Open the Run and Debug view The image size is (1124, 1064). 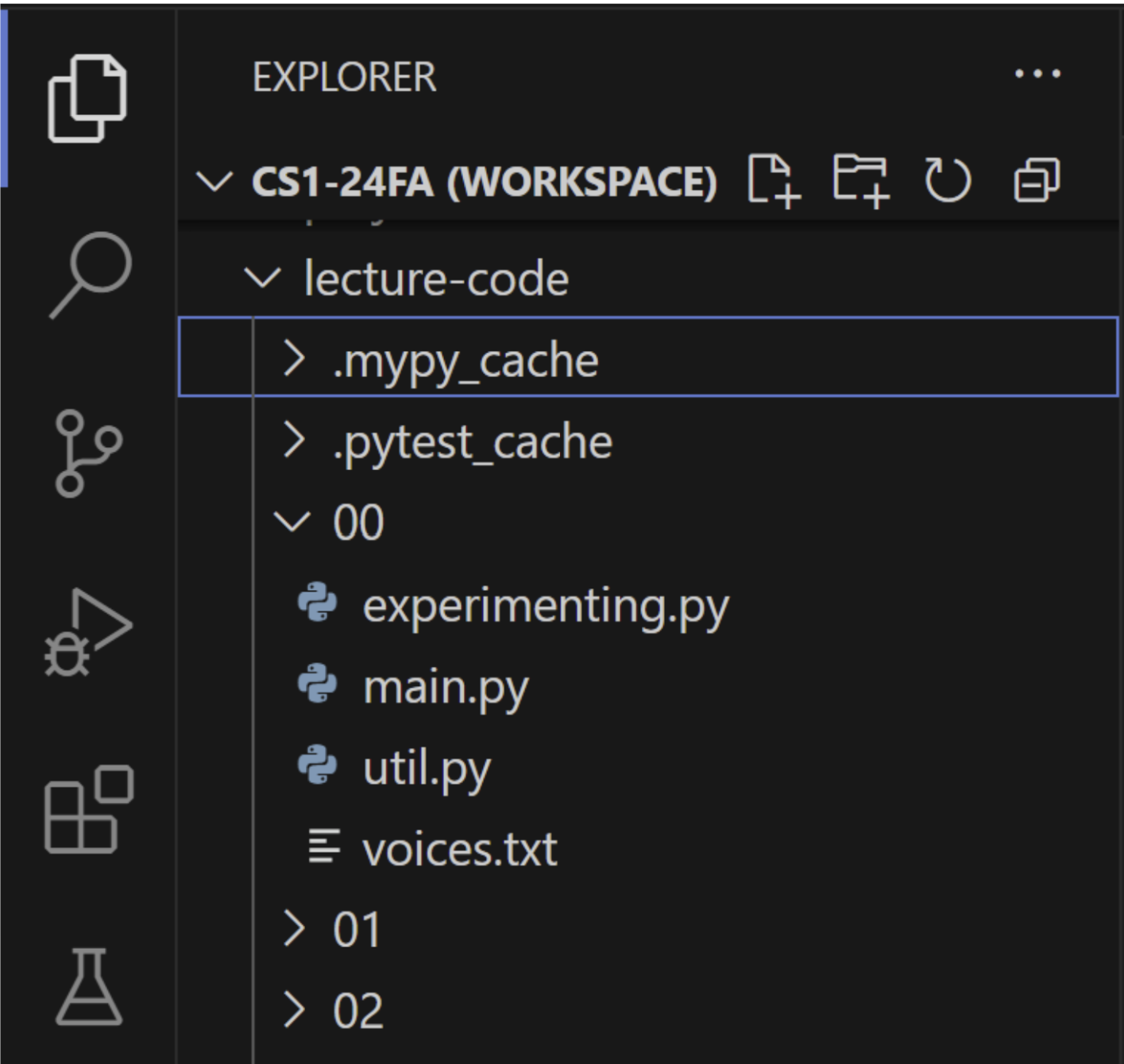pos(87,633)
